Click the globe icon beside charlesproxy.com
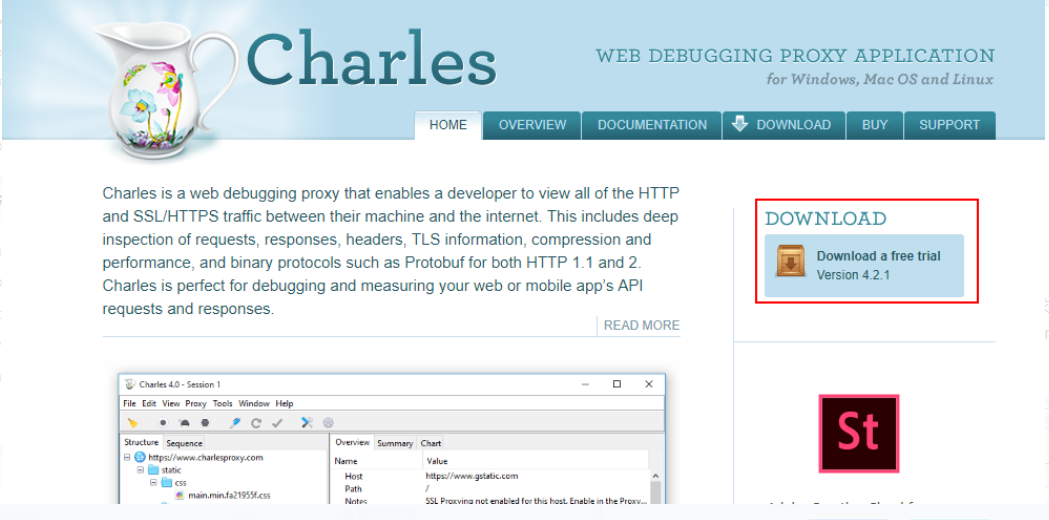Screen dimensions: 1049x520 [140, 458]
